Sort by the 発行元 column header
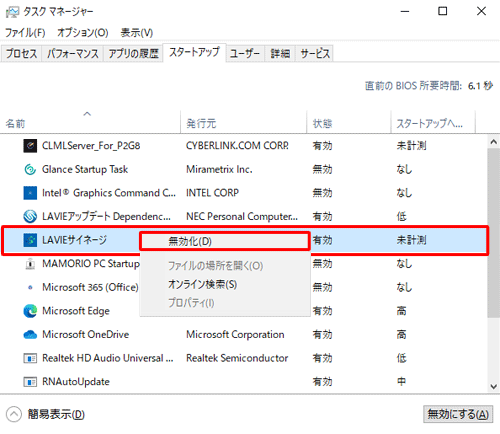Viewport: 500px width, 434px height. pyautogui.click(x=243, y=122)
